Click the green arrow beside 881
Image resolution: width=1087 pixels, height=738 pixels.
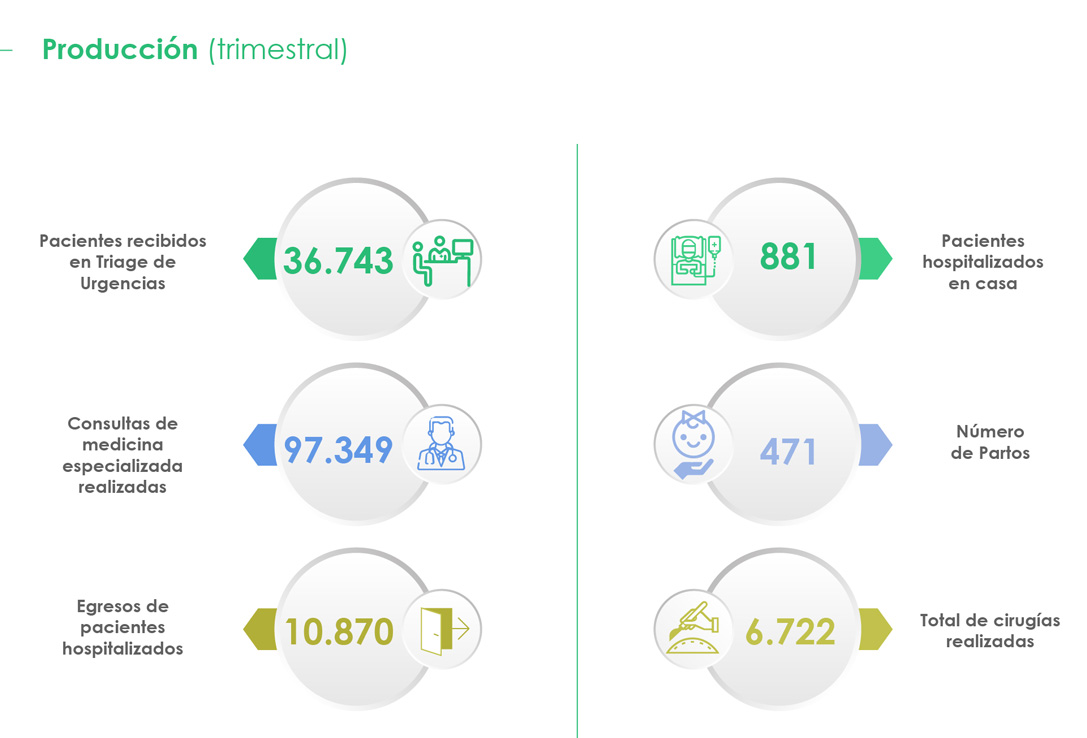point(876,258)
